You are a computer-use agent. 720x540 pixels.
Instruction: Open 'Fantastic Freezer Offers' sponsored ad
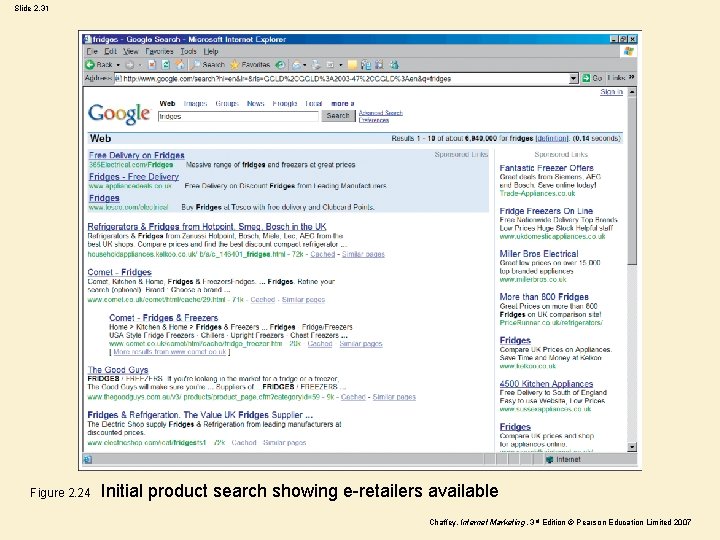click(x=546, y=168)
